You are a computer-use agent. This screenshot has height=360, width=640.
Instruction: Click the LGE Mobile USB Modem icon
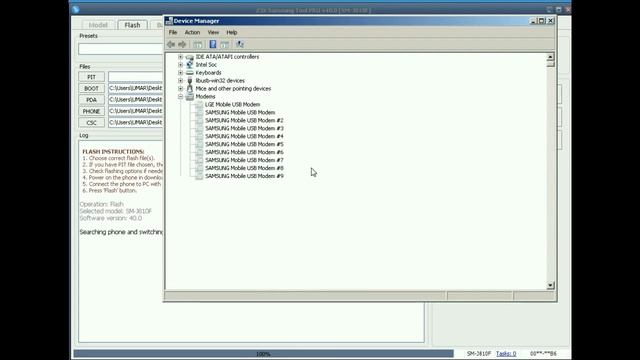pyautogui.click(x=199, y=104)
